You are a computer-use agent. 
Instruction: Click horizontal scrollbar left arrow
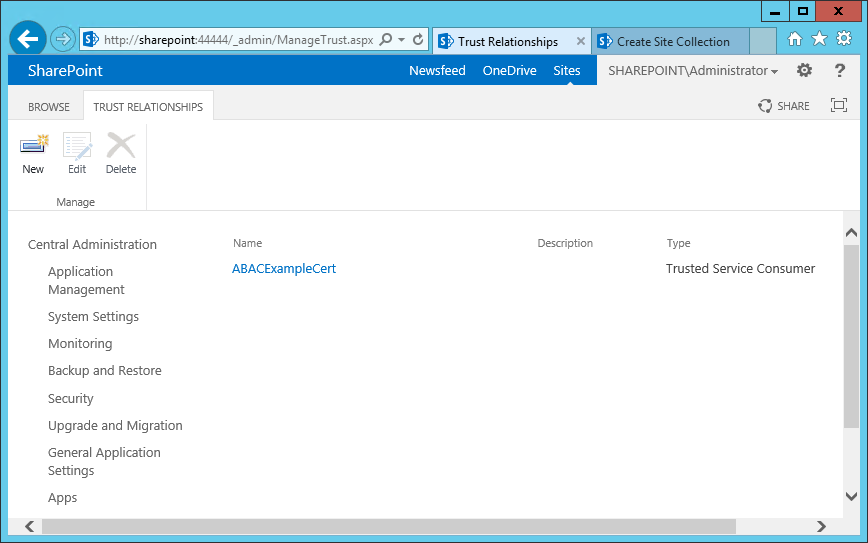click(x=30, y=526)
